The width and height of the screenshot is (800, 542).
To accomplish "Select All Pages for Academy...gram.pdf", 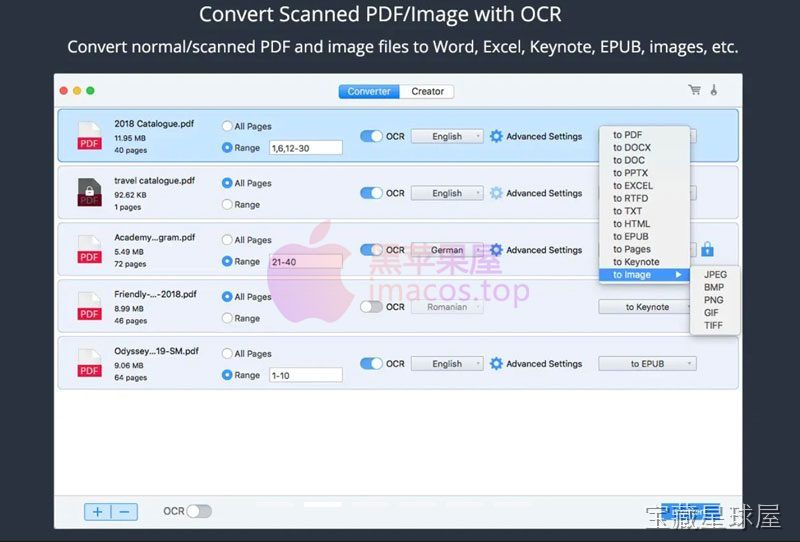I will (x=227, y=240).
